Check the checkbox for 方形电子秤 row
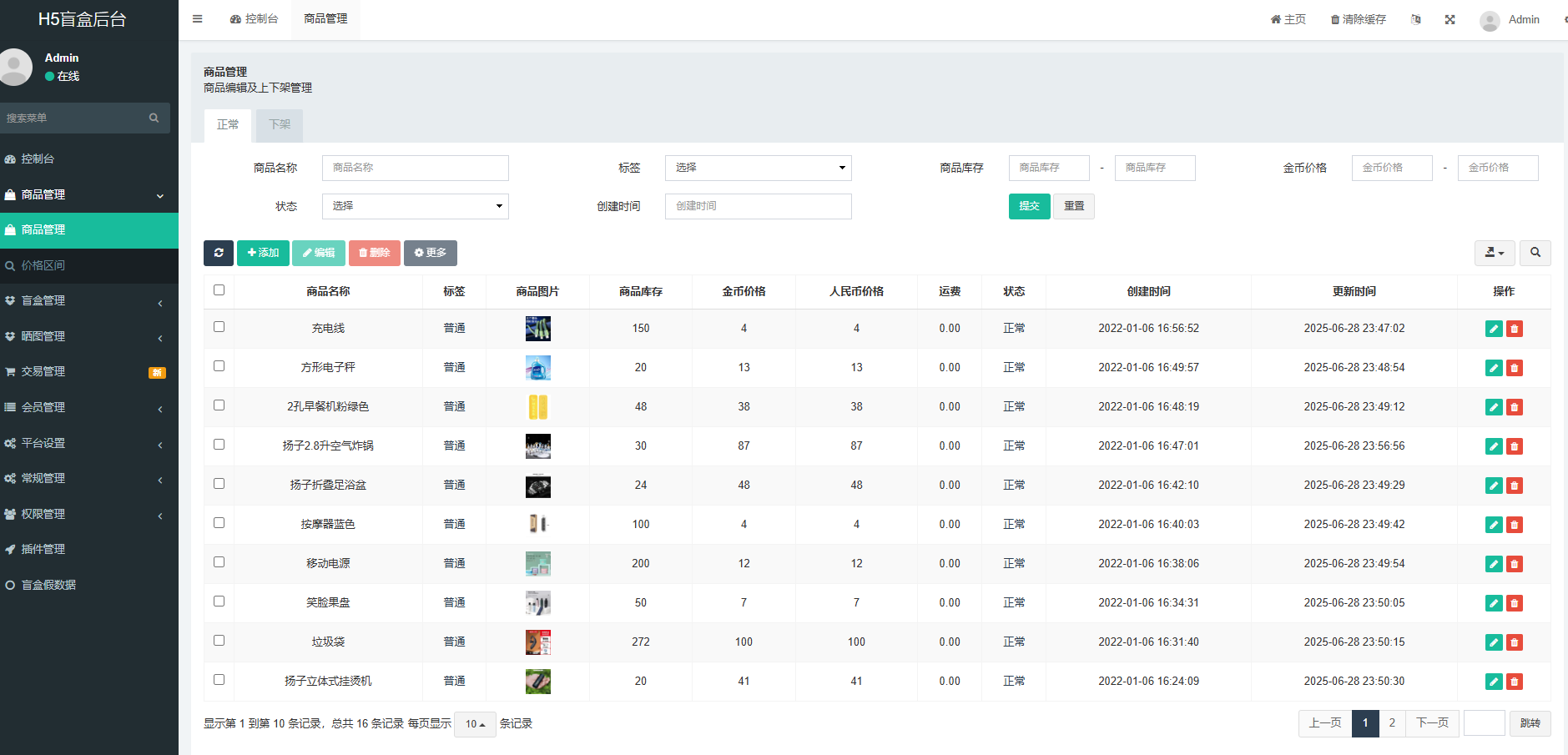Screen dimensions: 1568x755 [x=219, y=365]
